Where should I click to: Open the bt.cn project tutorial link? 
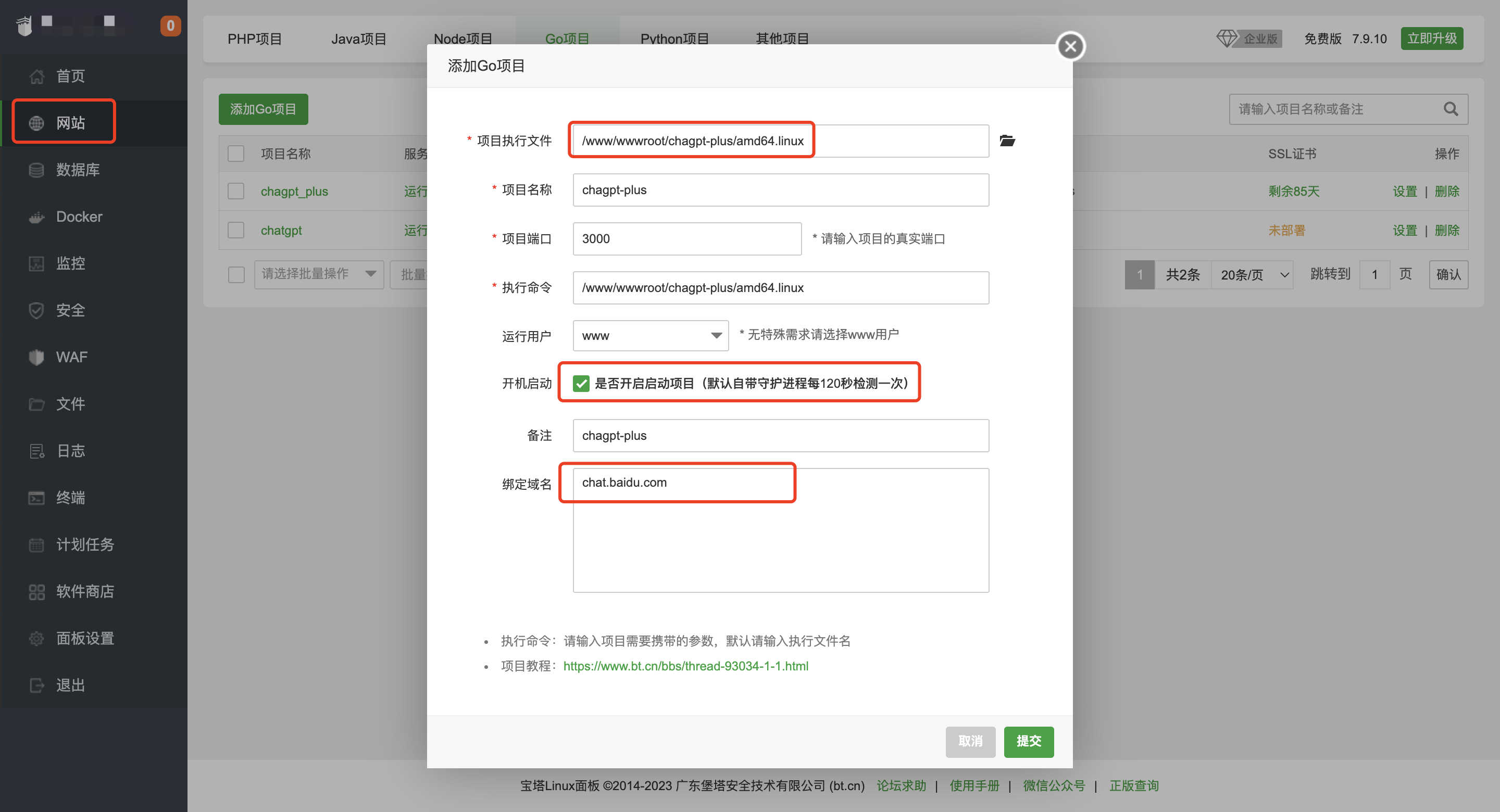pyautogui.click(x=685, y=666)
